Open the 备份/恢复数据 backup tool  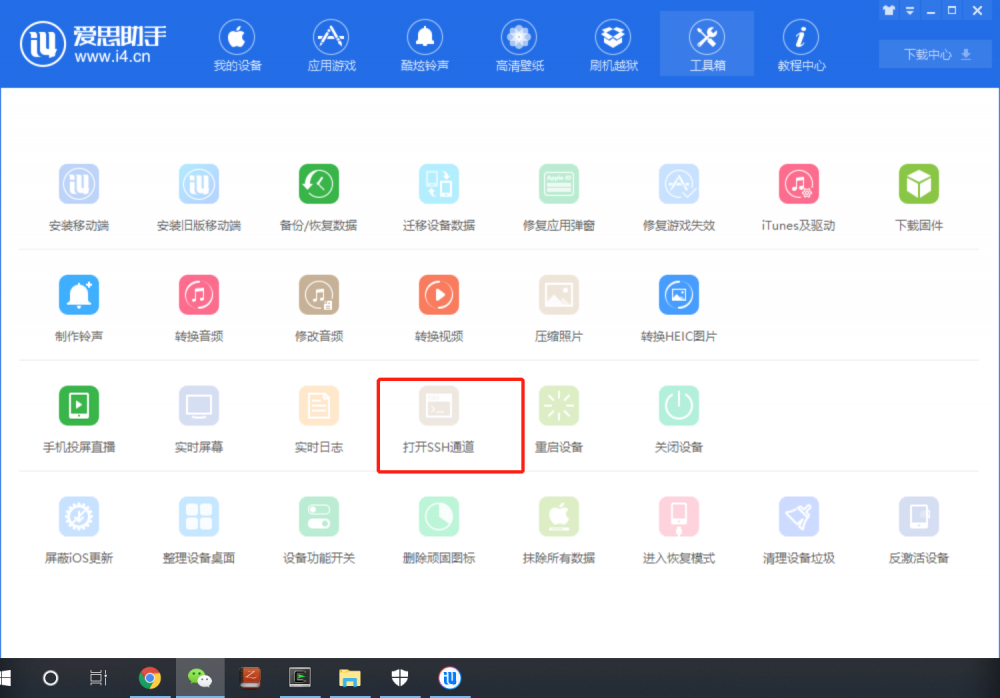pyautogui.click(x=318, y=185)
